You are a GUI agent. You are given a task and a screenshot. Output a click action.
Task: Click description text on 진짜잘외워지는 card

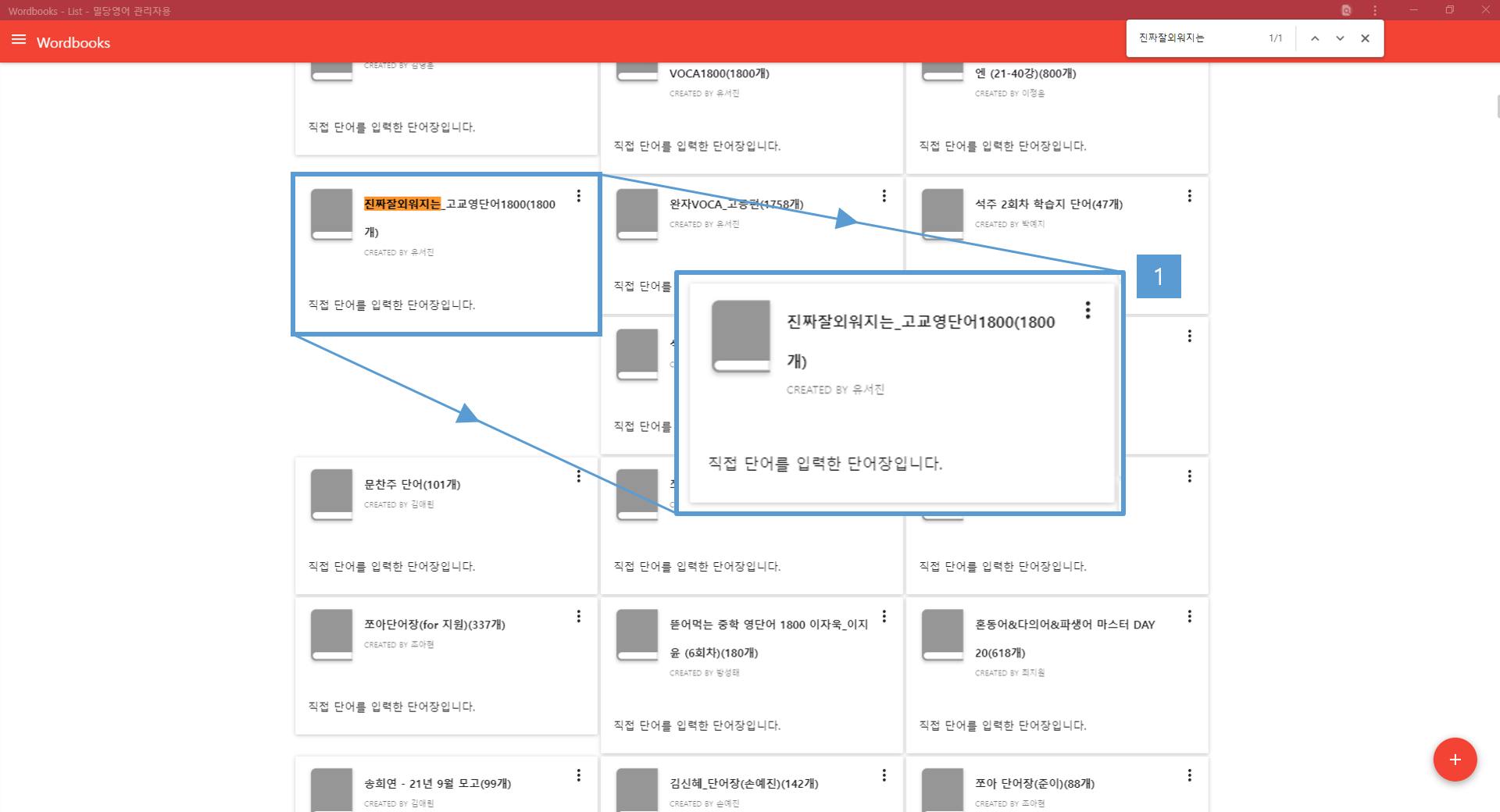click(x=391, y=304)
